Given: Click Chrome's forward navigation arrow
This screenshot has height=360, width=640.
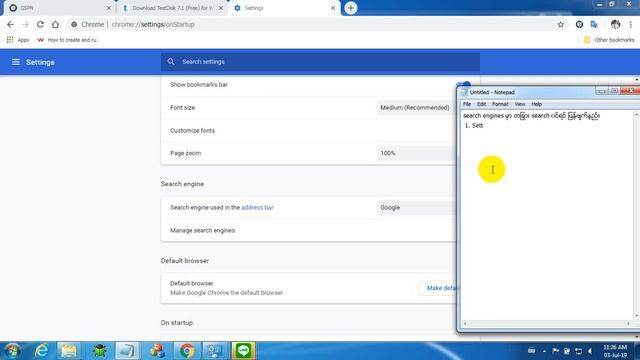Looking at the screenshot, I should tap(25, 24).
